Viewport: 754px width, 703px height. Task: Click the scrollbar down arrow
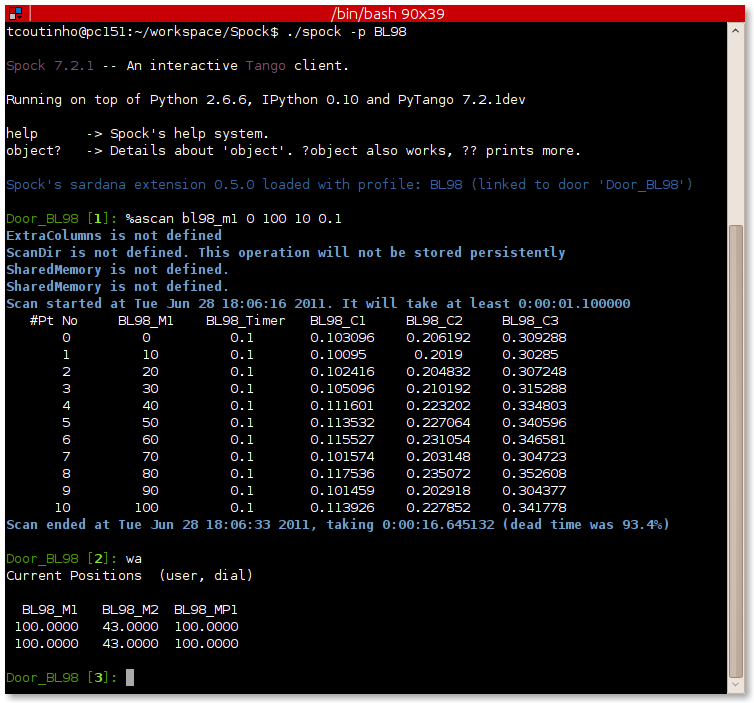click(735, 684)
